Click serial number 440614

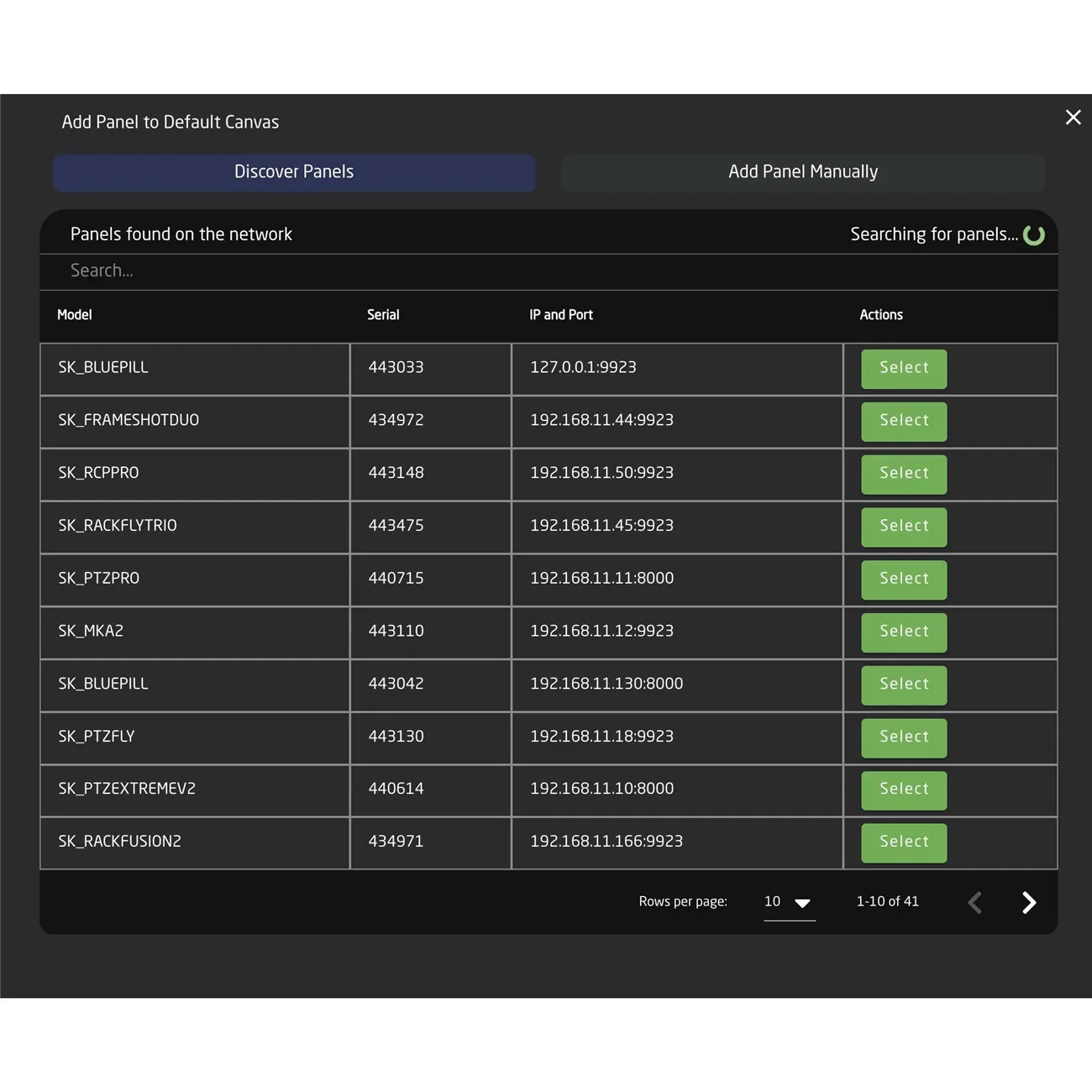396,789
